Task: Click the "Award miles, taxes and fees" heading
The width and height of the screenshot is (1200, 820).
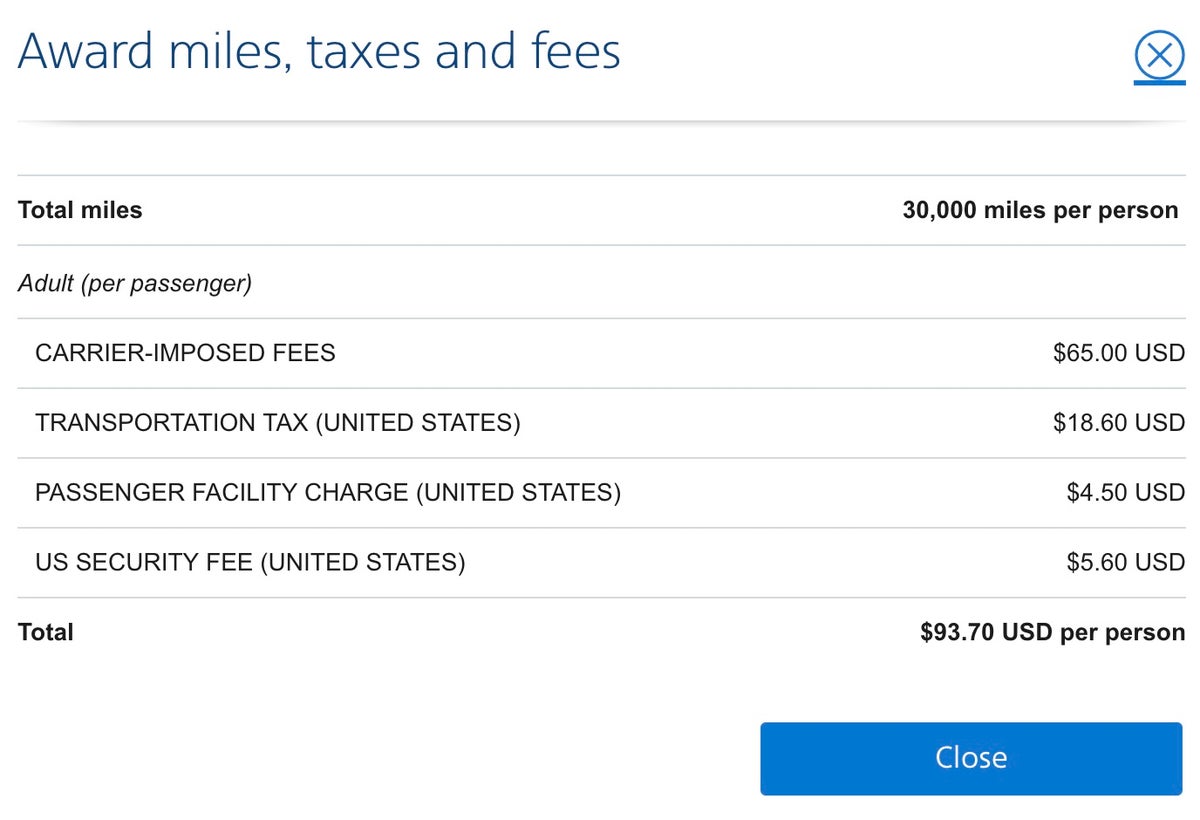Action: click(x=319, y=51)
